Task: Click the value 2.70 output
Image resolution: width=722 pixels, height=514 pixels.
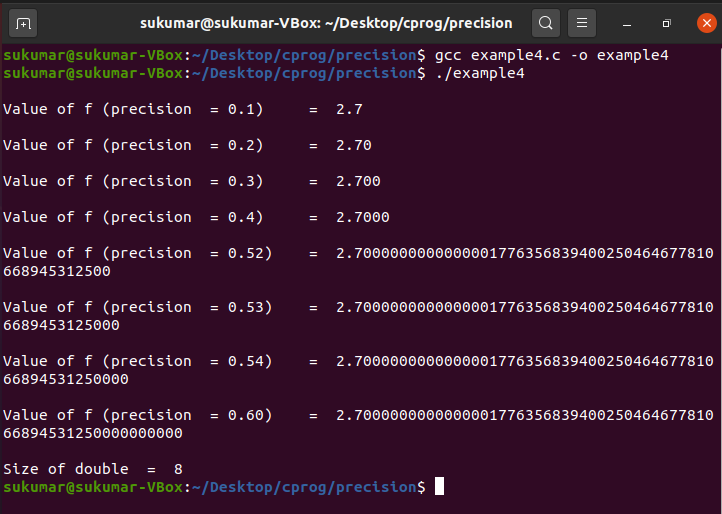Action: (x=354, y=145)
